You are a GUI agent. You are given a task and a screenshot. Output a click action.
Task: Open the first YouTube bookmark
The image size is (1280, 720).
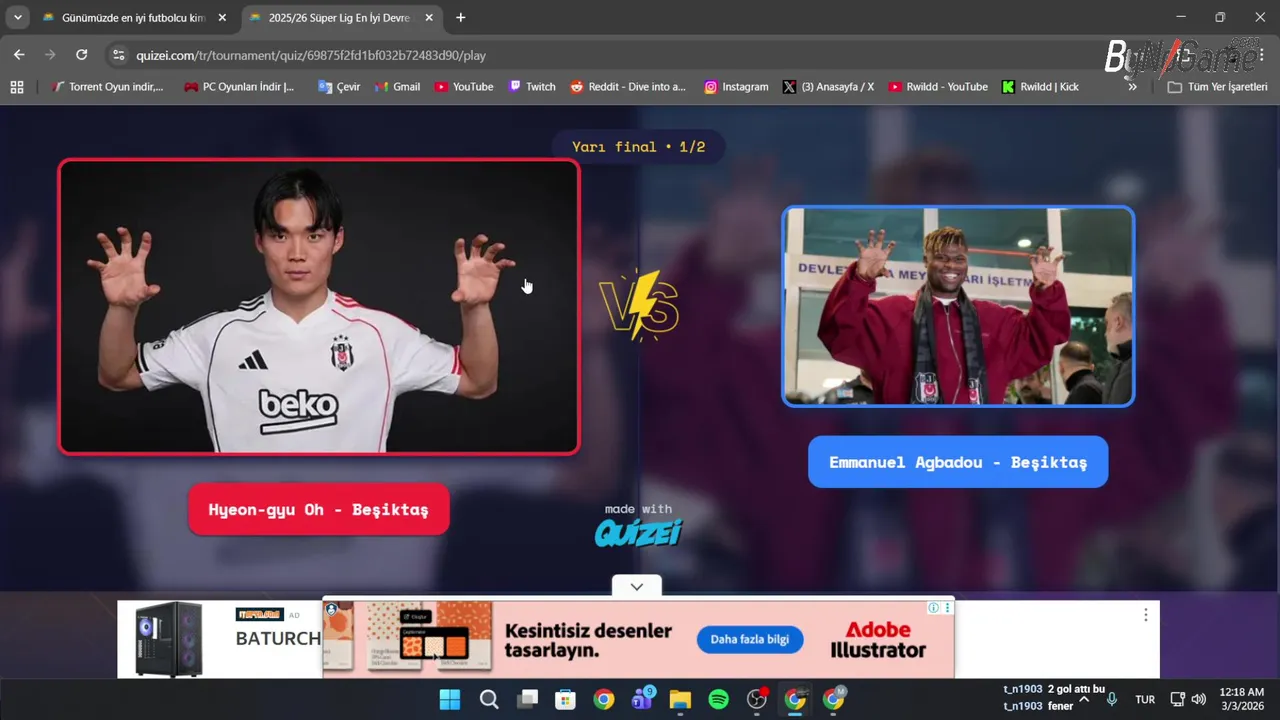pyautogui.click(x=464, y=87)
